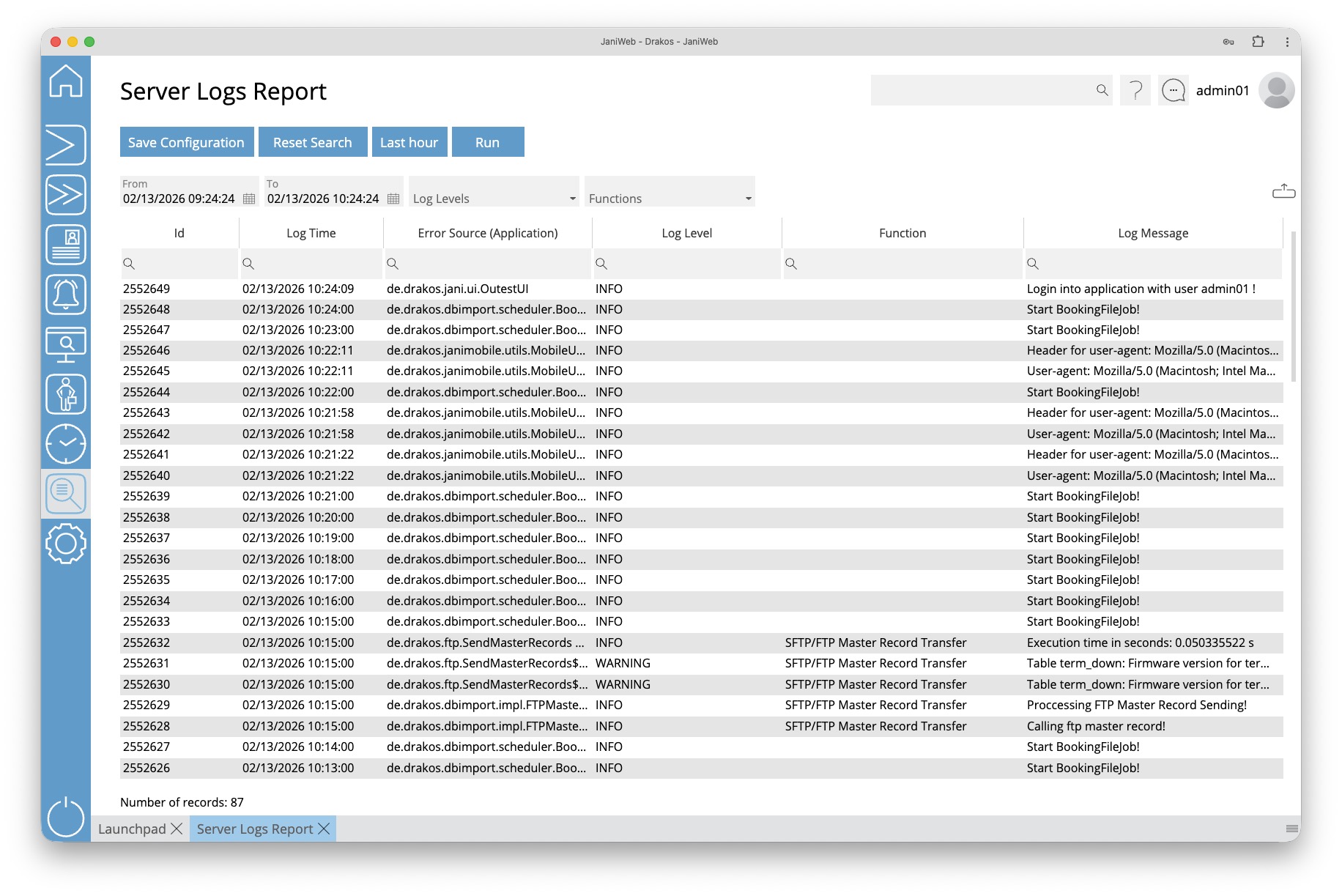This screenshot has height=896, width=1342.
Task: Click Save Configuration button
Action: pyautogui.click(x=186, y=142)
